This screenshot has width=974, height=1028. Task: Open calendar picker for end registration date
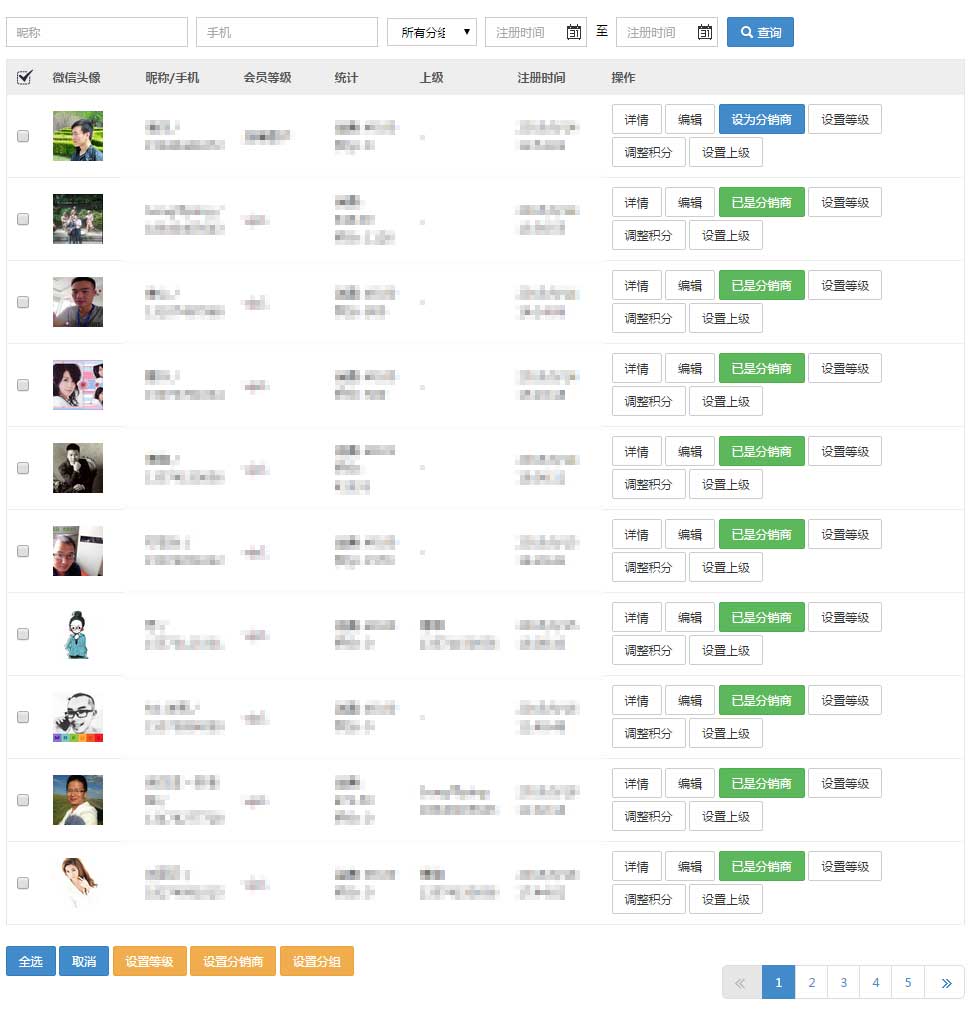point(705,33)
